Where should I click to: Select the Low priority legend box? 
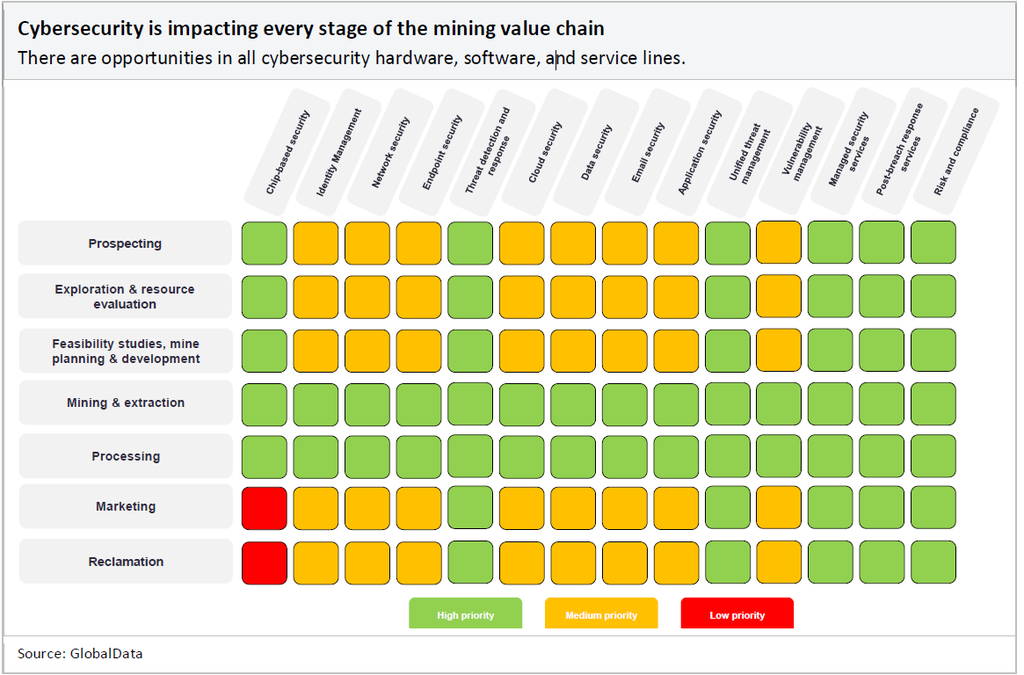coord(737,614)
